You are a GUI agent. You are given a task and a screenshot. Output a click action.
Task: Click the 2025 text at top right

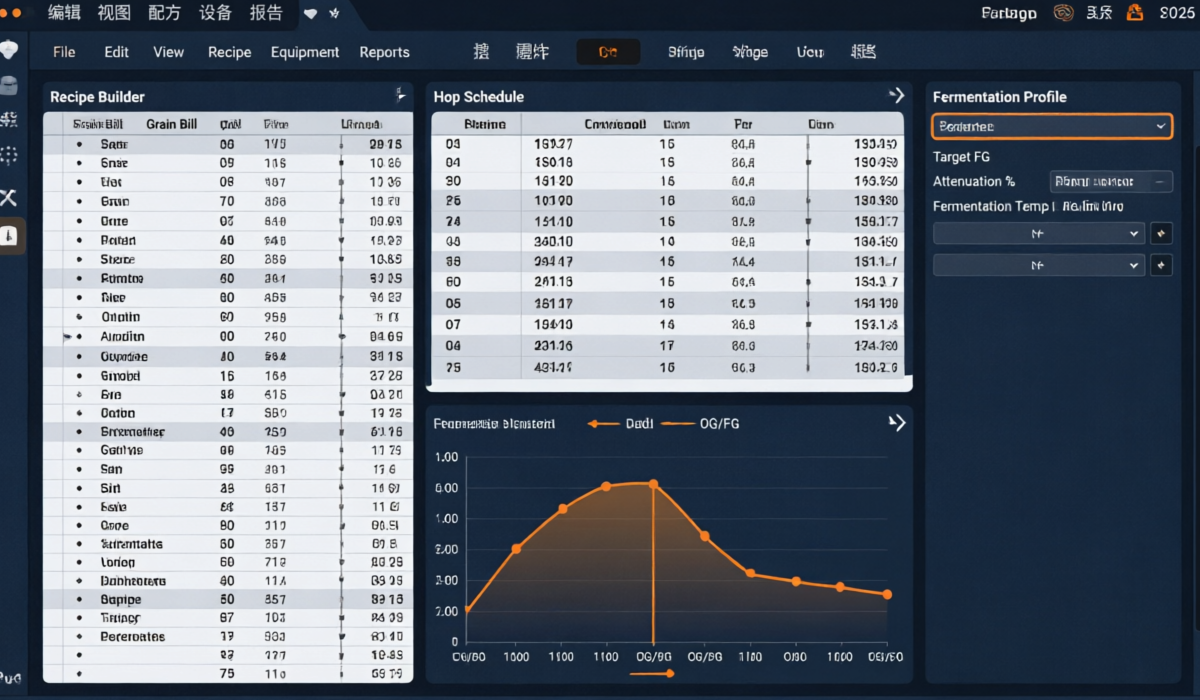[x=1177, y=13]
